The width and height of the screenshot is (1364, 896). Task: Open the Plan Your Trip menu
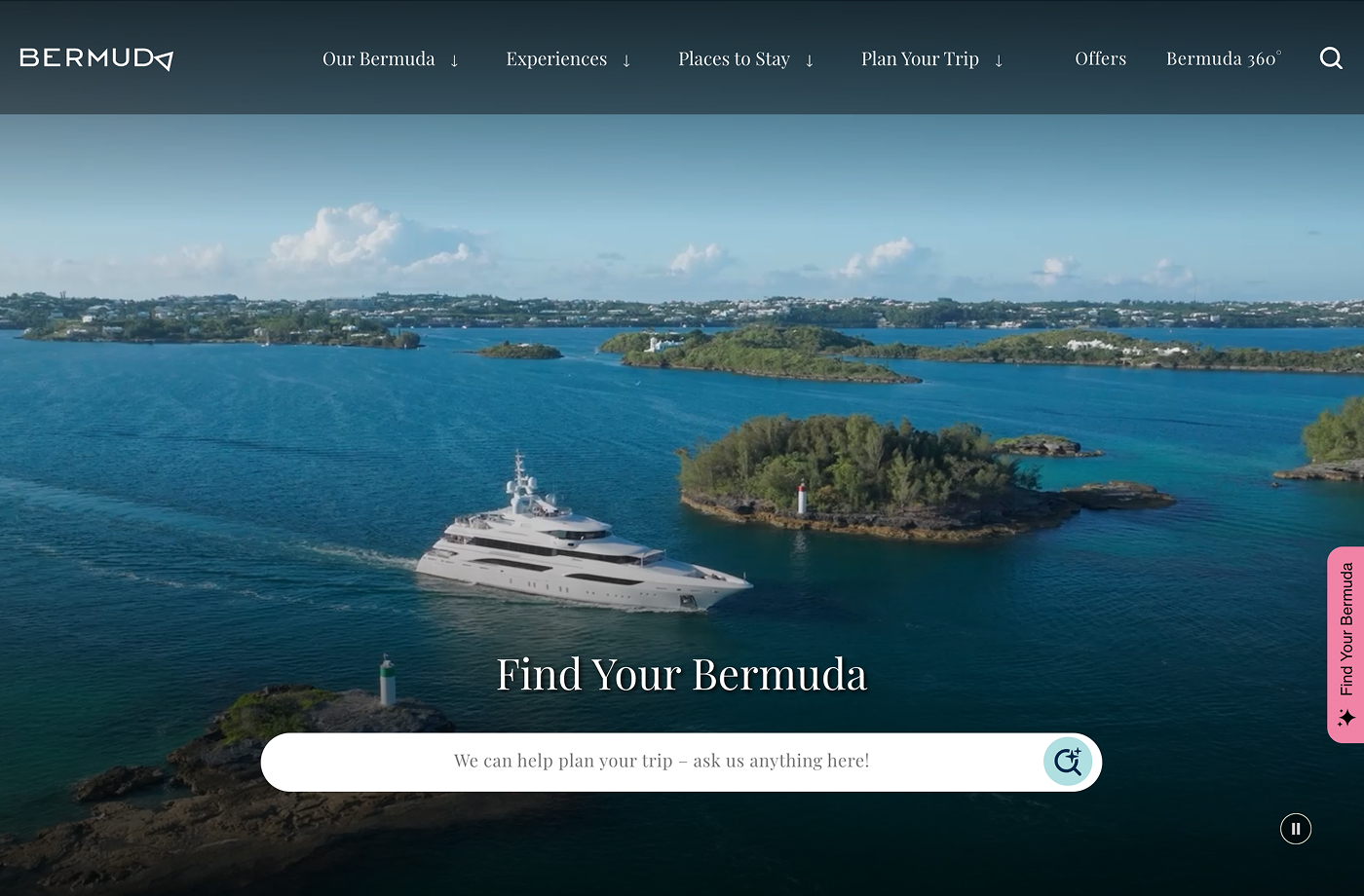click(920, 59)
